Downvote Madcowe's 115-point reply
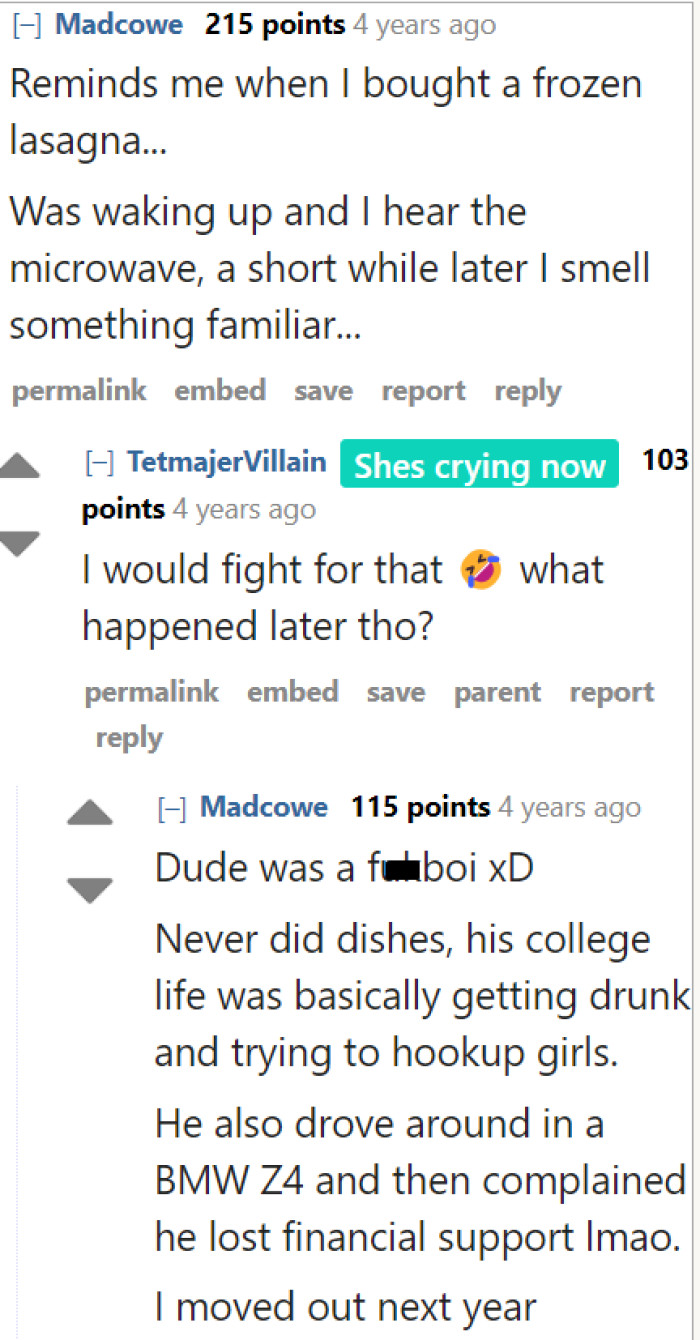 tap(90, 889)
